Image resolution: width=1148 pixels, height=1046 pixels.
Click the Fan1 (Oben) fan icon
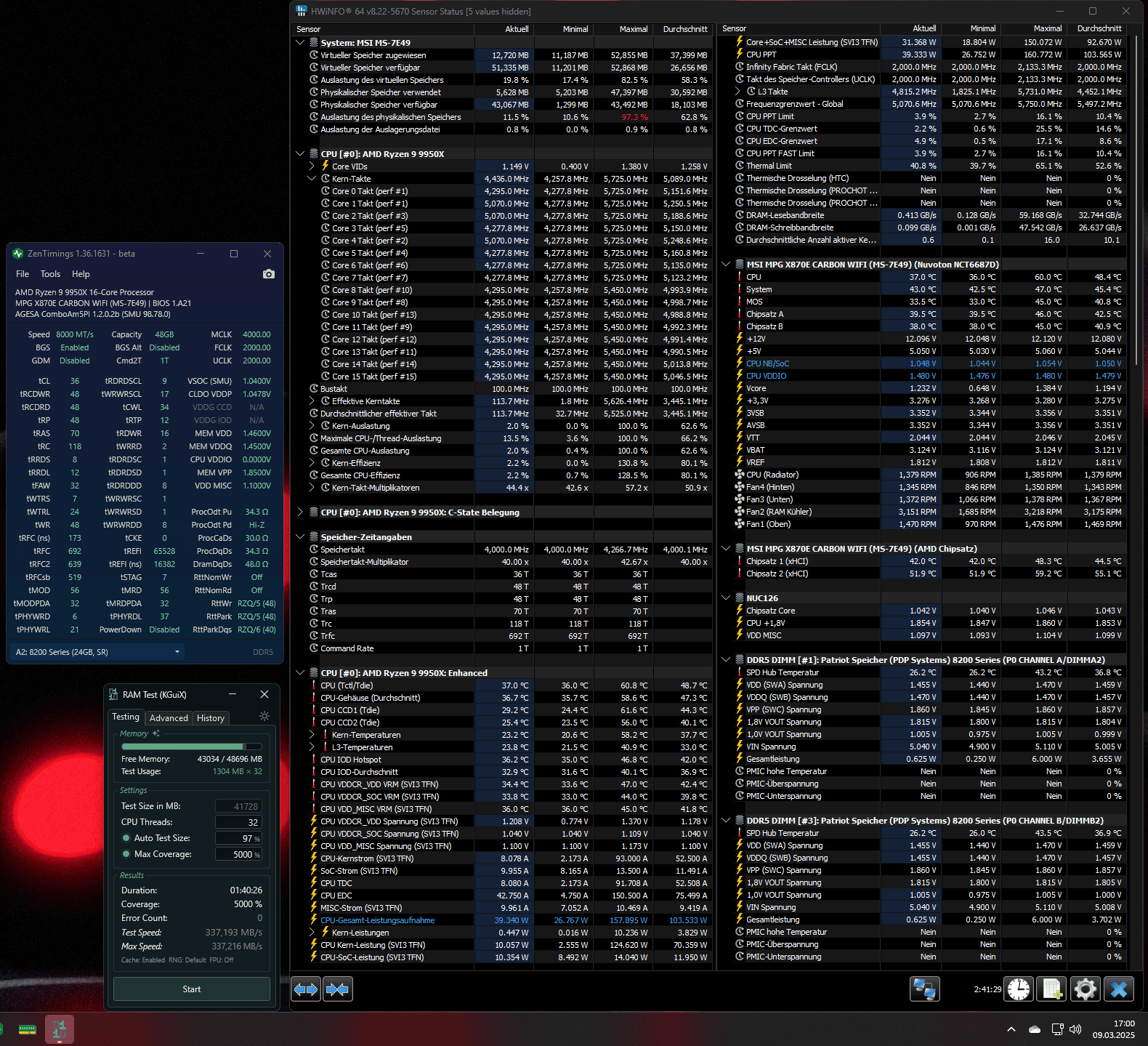pos(740,524)
